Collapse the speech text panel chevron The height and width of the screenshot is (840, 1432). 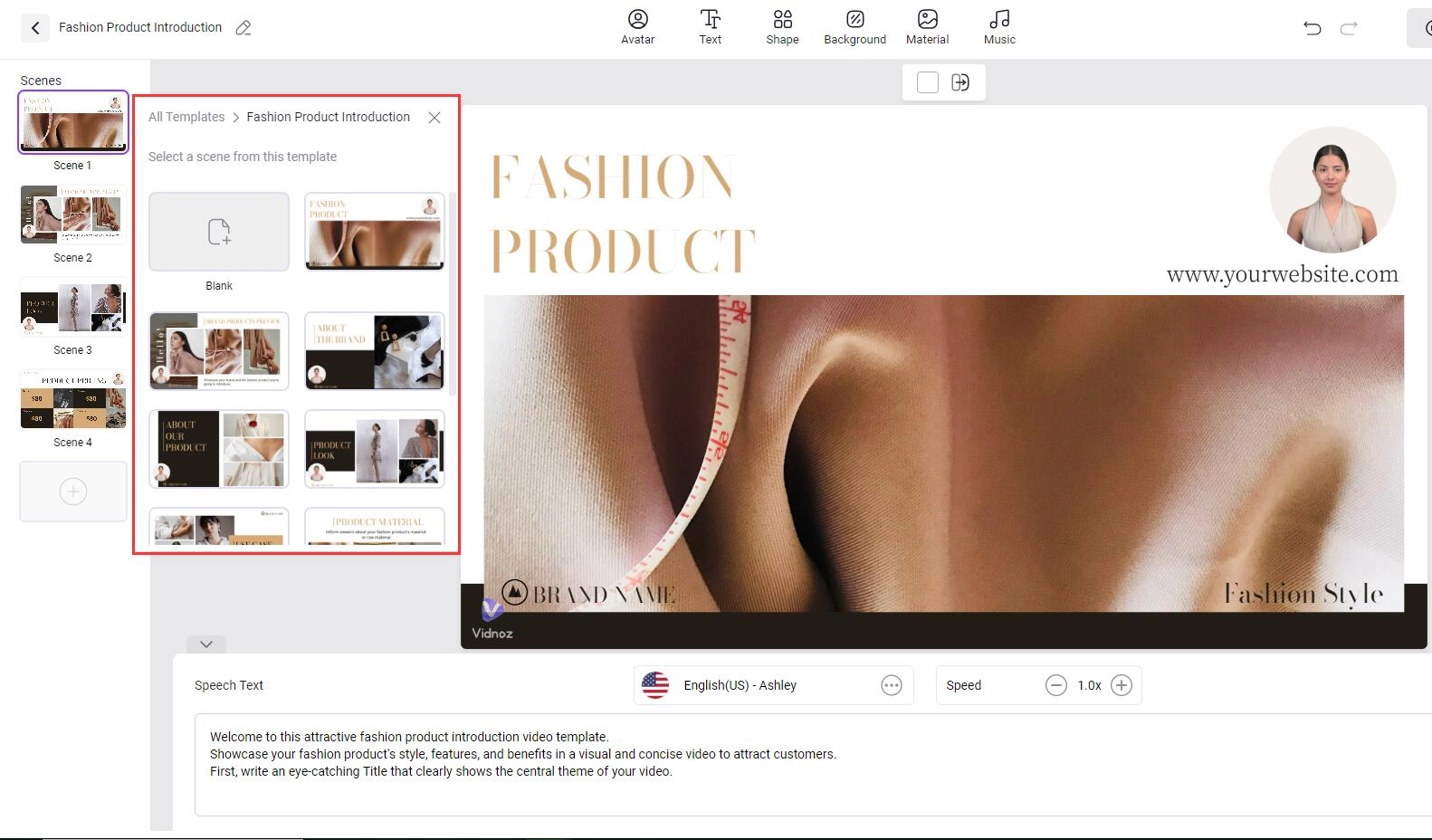coord(206,644)
